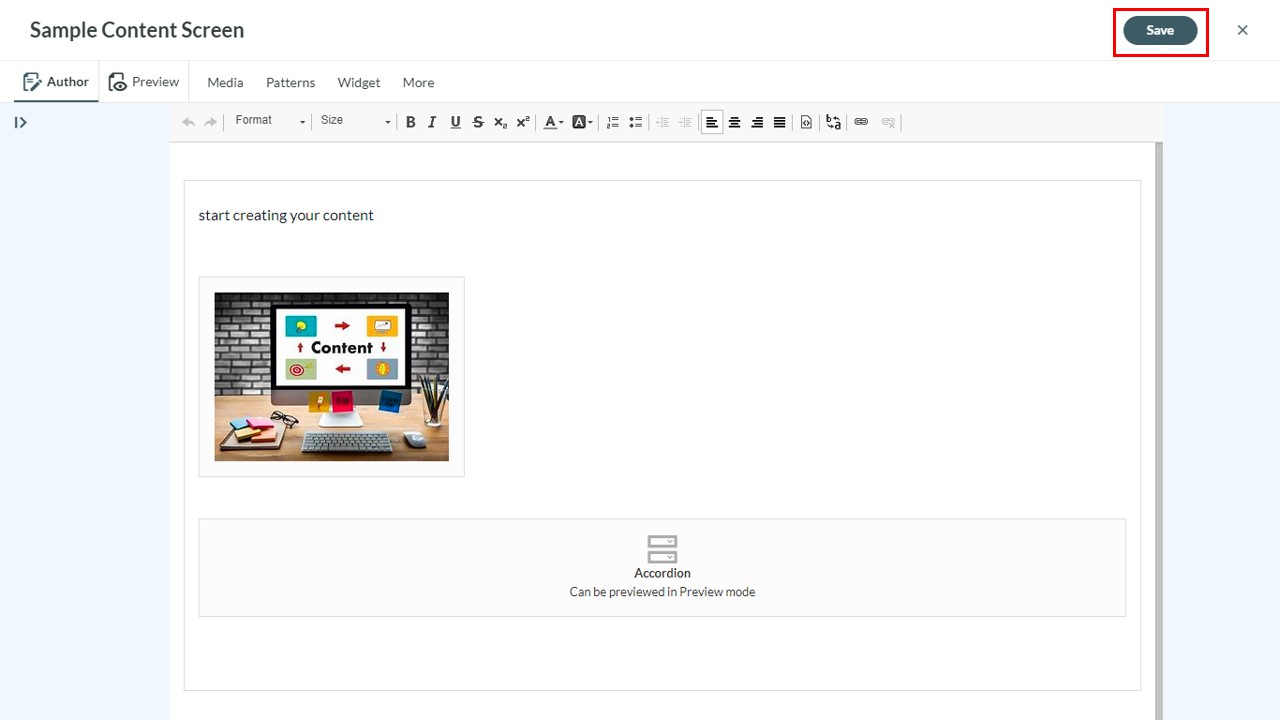Viewport: 1280px width, 720px height.
Task: Apply subscript to text
Action: coord(500,122)
